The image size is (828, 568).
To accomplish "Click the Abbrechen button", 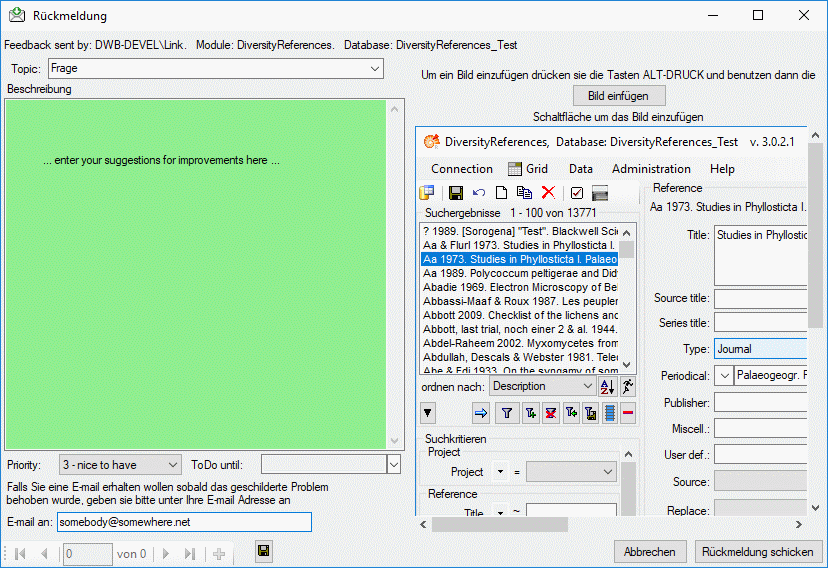I will [650, 552].
